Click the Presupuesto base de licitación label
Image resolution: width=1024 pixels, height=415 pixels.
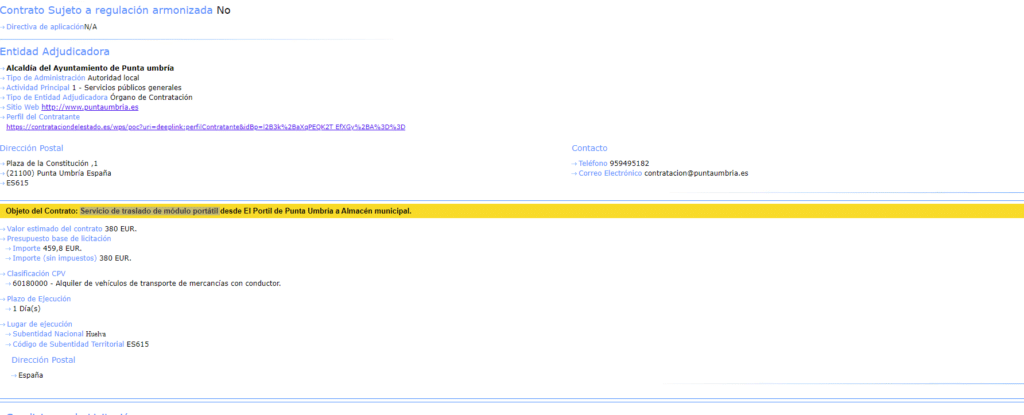[x=58, y=239]
